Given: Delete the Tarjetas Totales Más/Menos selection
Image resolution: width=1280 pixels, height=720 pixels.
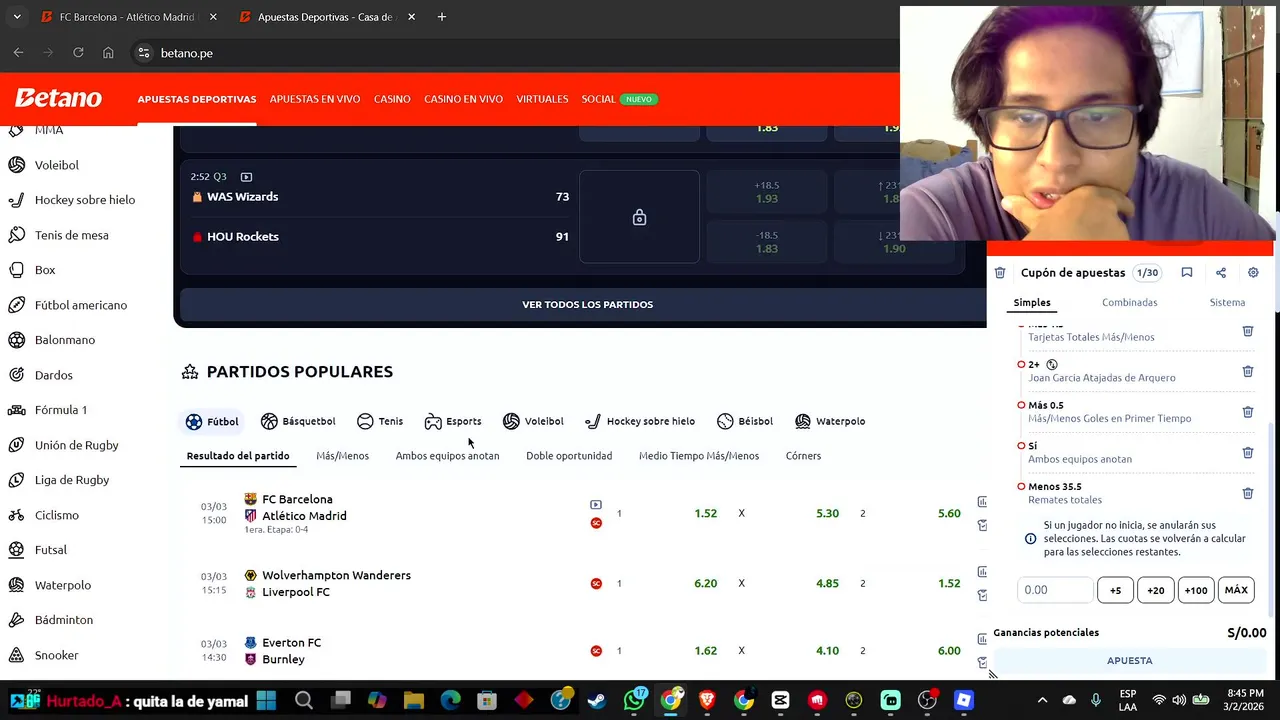Looking at the screenshot, I should point(1247,331).
